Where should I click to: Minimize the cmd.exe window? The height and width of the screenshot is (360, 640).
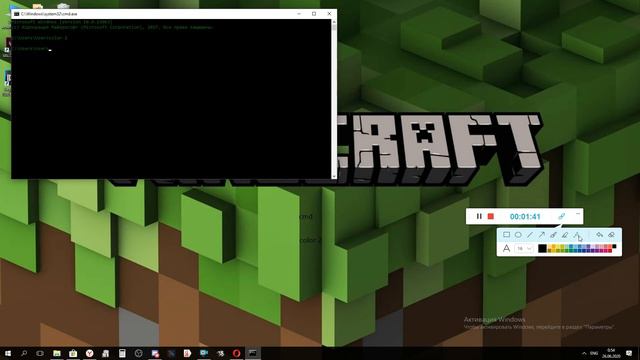click(x=299, y=13)
